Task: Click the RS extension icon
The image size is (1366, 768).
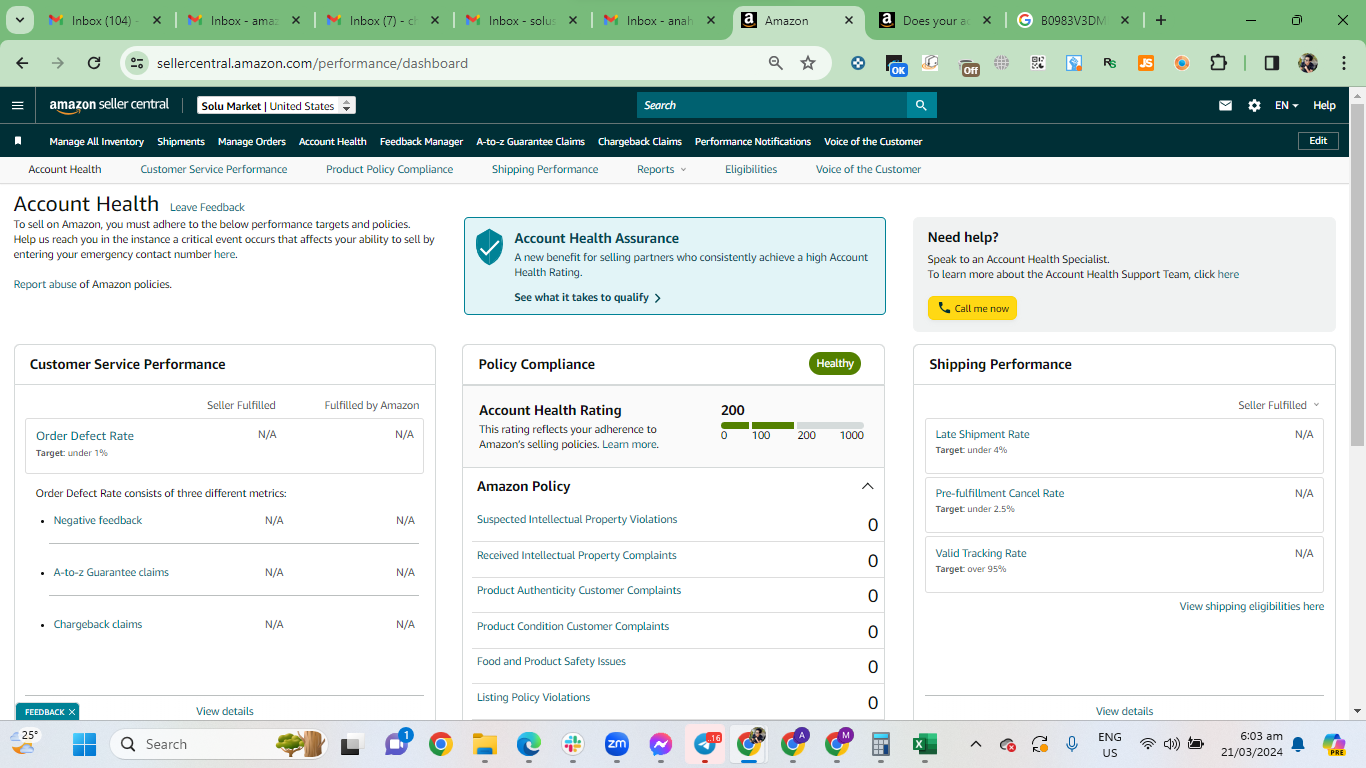Action: 1110,63
